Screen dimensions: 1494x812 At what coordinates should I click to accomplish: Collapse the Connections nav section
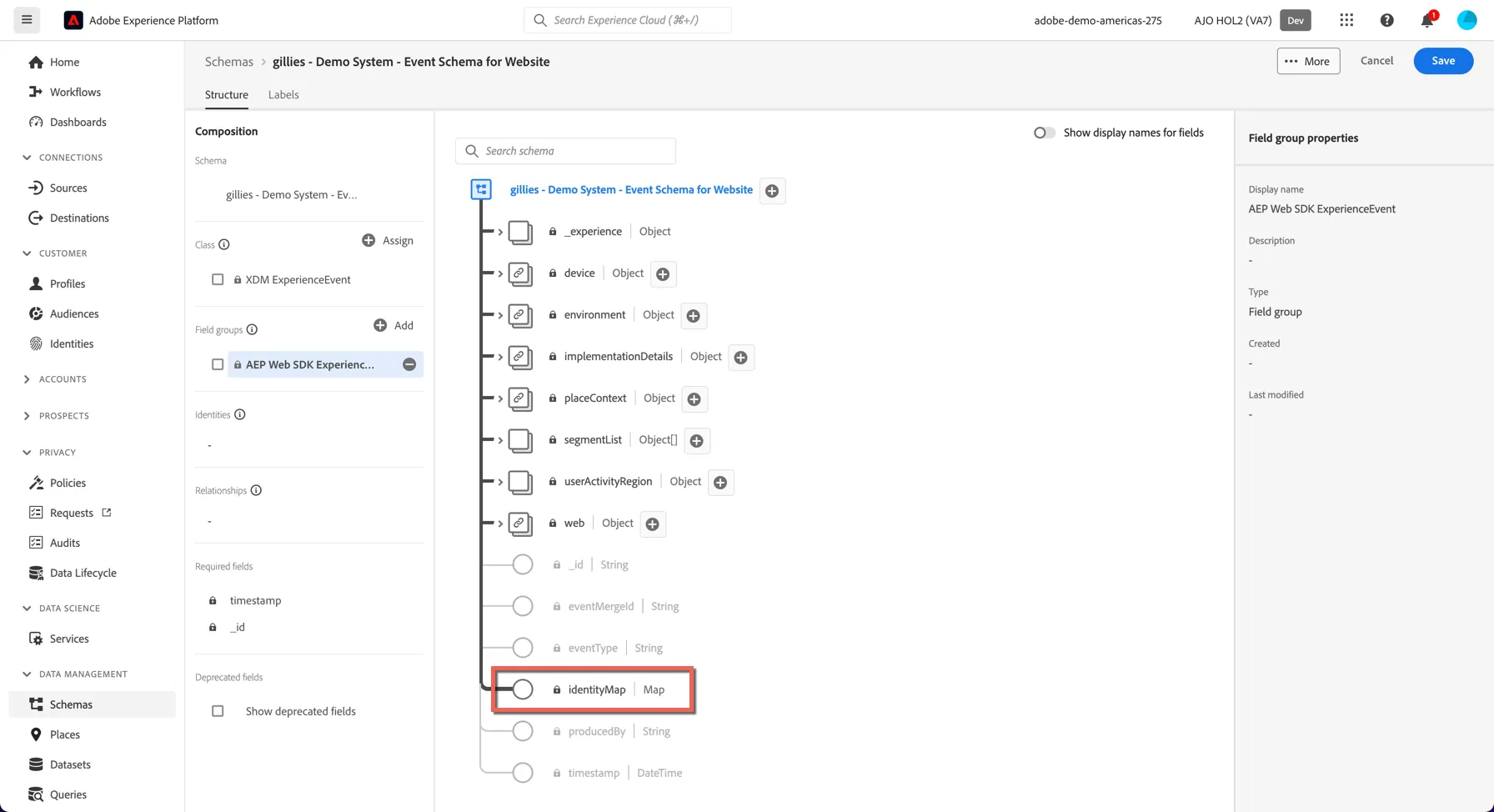click(x=27, y=157)
